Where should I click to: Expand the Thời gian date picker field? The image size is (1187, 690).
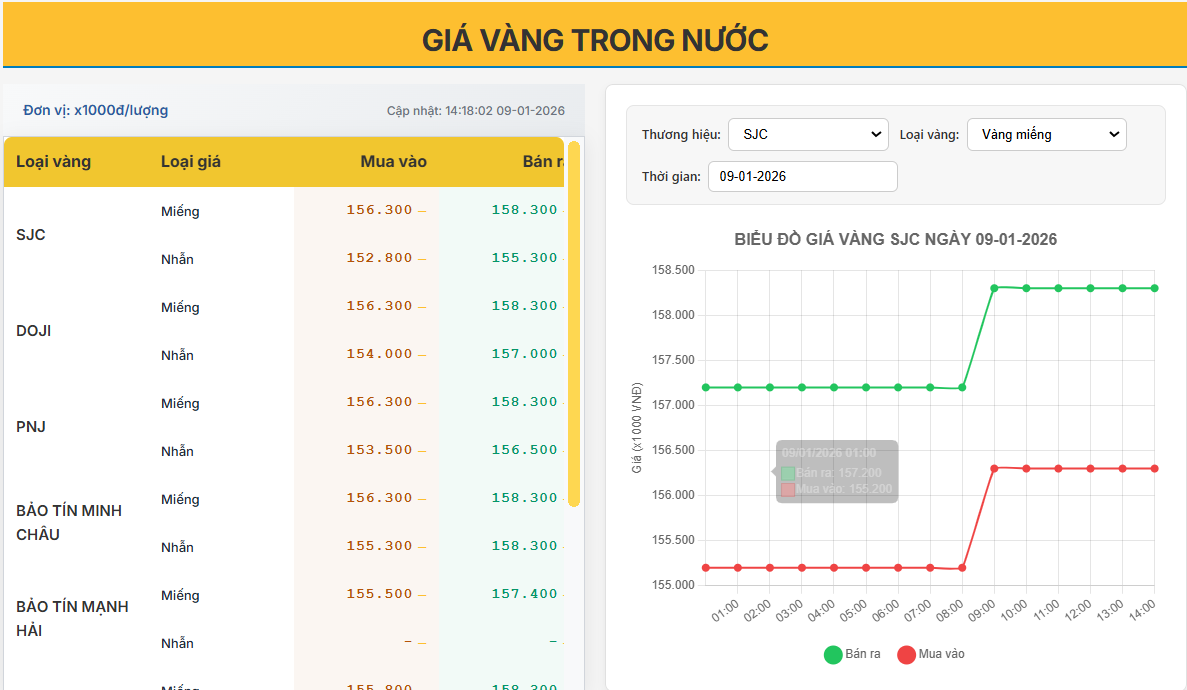802,176
